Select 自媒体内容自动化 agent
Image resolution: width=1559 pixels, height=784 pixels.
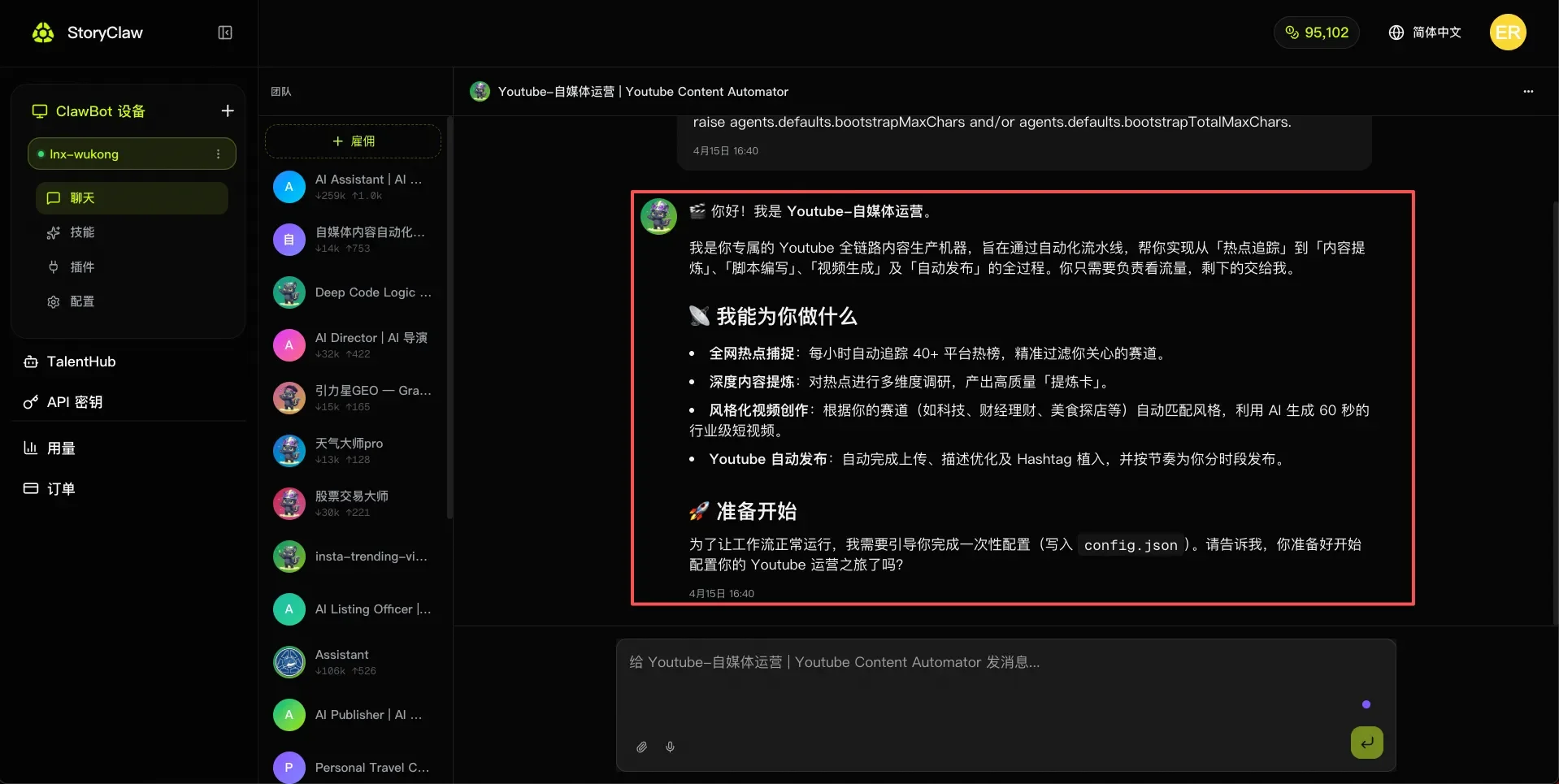[x=354, y=240]
